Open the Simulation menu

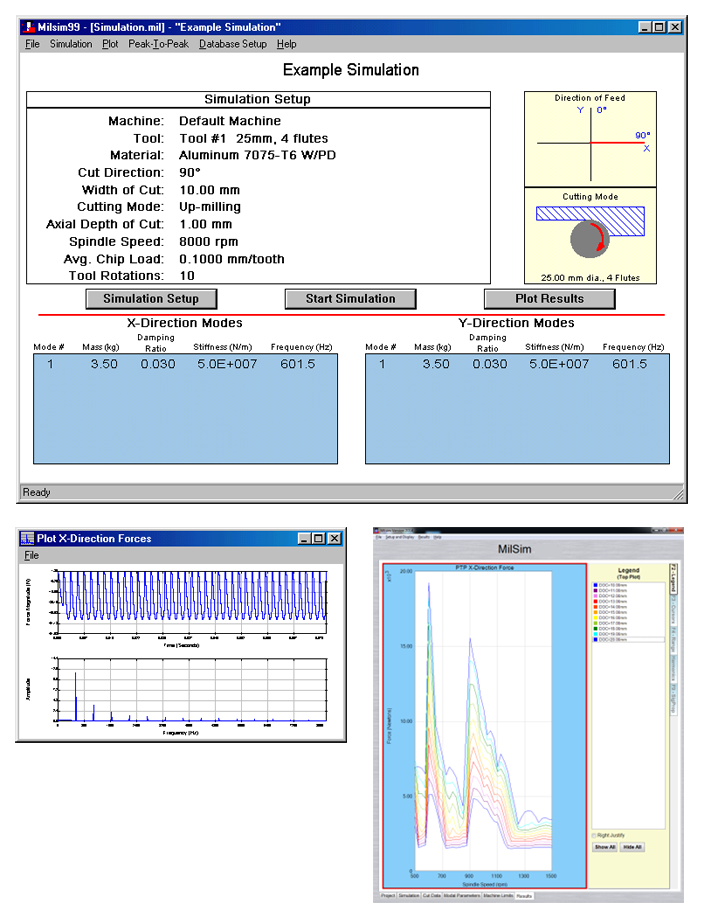pos(71,44)
